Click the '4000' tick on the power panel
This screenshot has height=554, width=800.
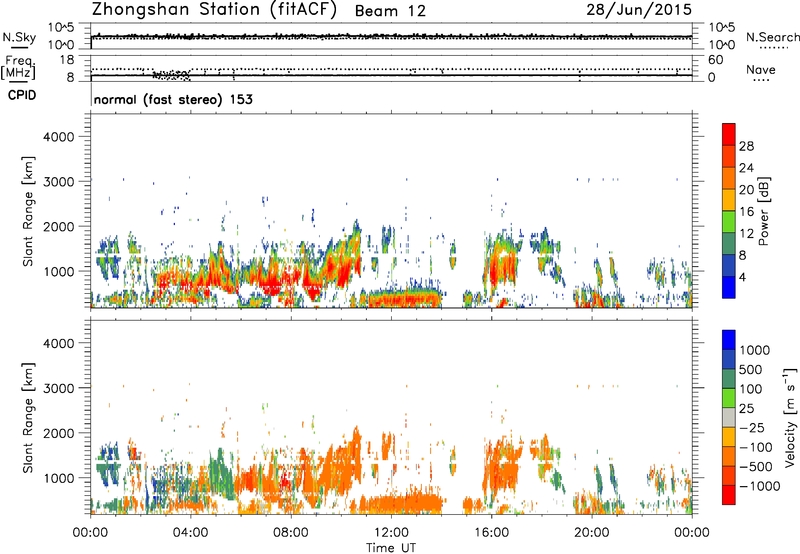tap(59, 137)
